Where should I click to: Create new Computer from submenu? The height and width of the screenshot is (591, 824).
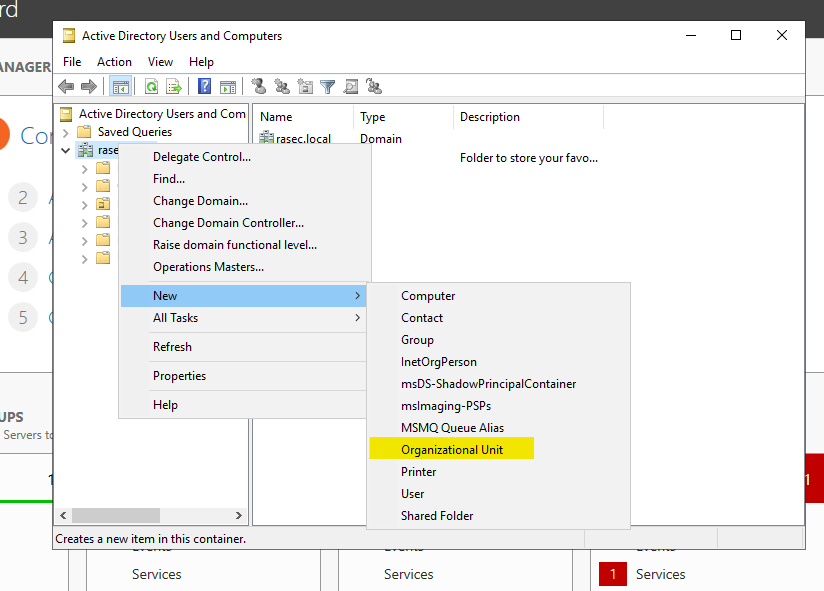pyautogui.click(x=498, y=296)
